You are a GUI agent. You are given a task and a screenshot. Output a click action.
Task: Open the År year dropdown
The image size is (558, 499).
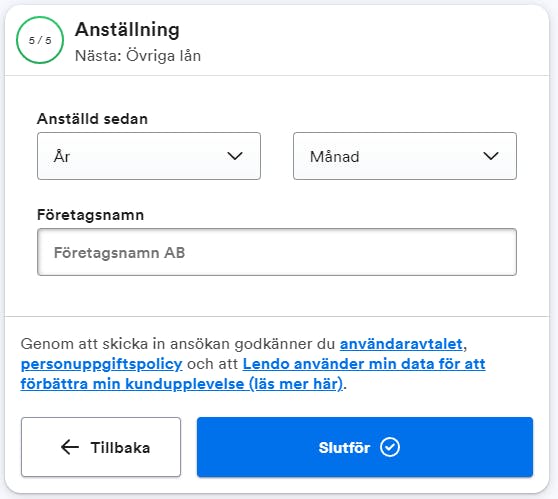[149, 156]
